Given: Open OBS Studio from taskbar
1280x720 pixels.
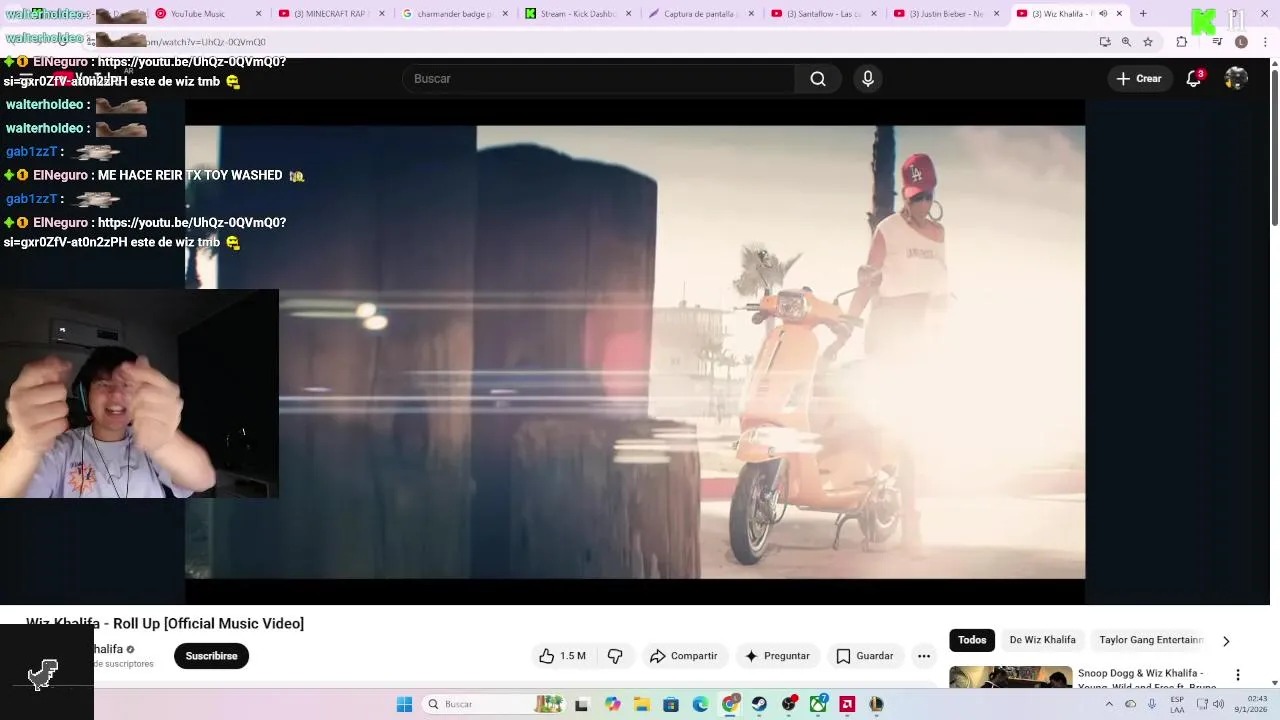Looking at the screenshot, I should [x=789, y=704].
